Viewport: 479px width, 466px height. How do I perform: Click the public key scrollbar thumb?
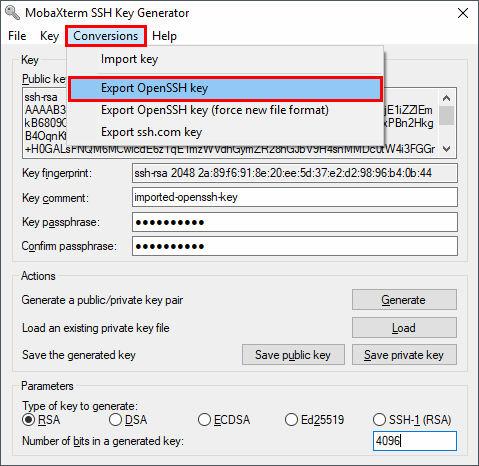[446, 115]
